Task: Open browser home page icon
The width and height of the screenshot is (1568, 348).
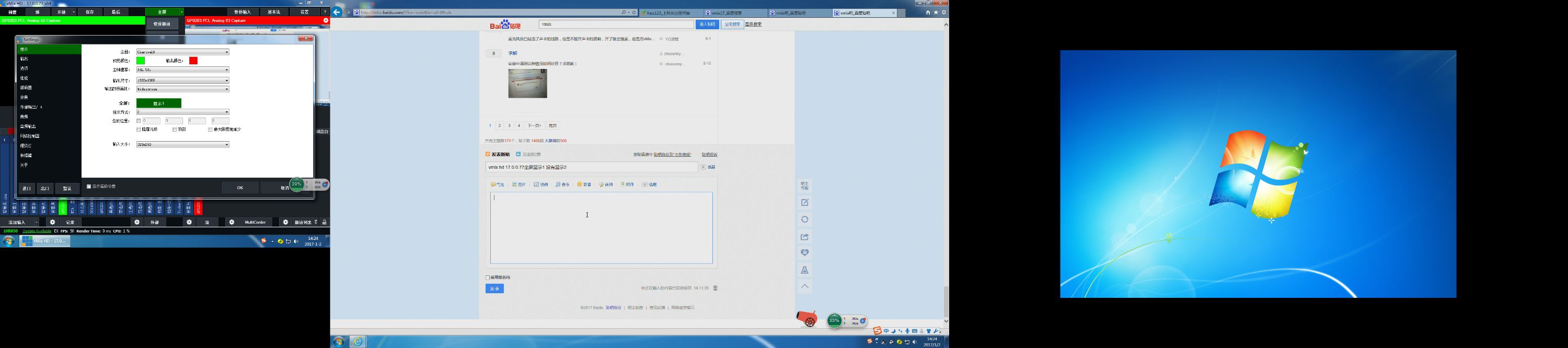Action: 928,12
